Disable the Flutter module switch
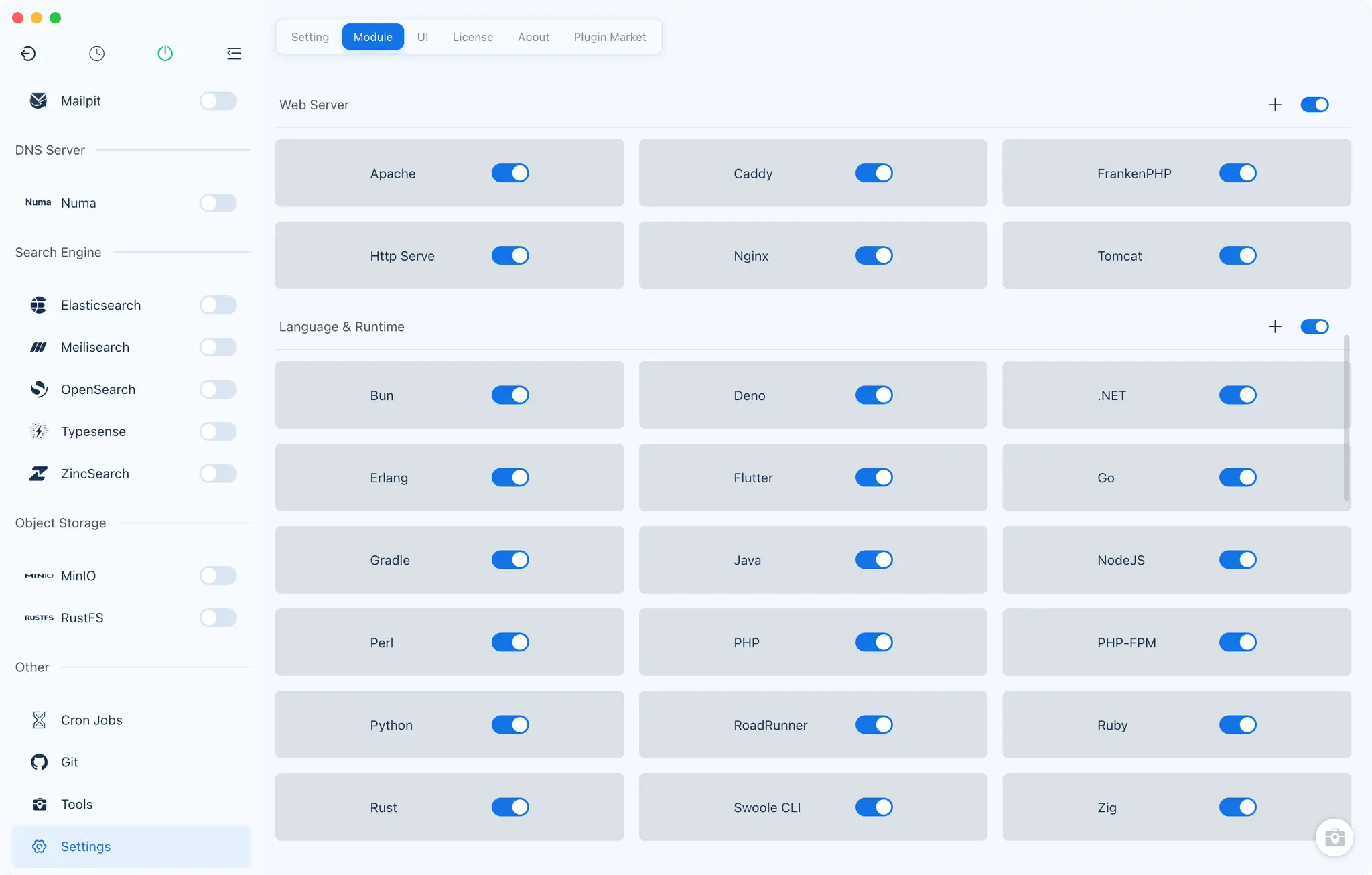The height and width of the screenshot is (875, 1372). coord(874,477)
